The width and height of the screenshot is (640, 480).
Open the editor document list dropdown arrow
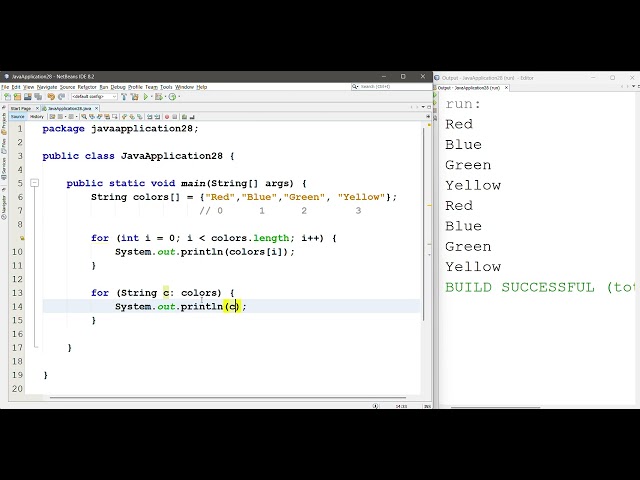point(423,107)
